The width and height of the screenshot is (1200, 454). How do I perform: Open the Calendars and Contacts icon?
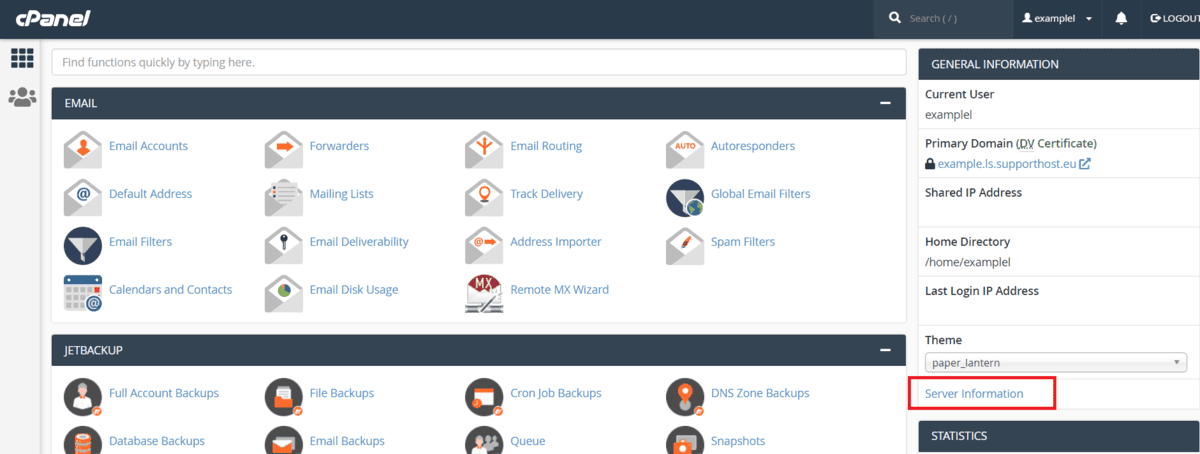point(83,293)
